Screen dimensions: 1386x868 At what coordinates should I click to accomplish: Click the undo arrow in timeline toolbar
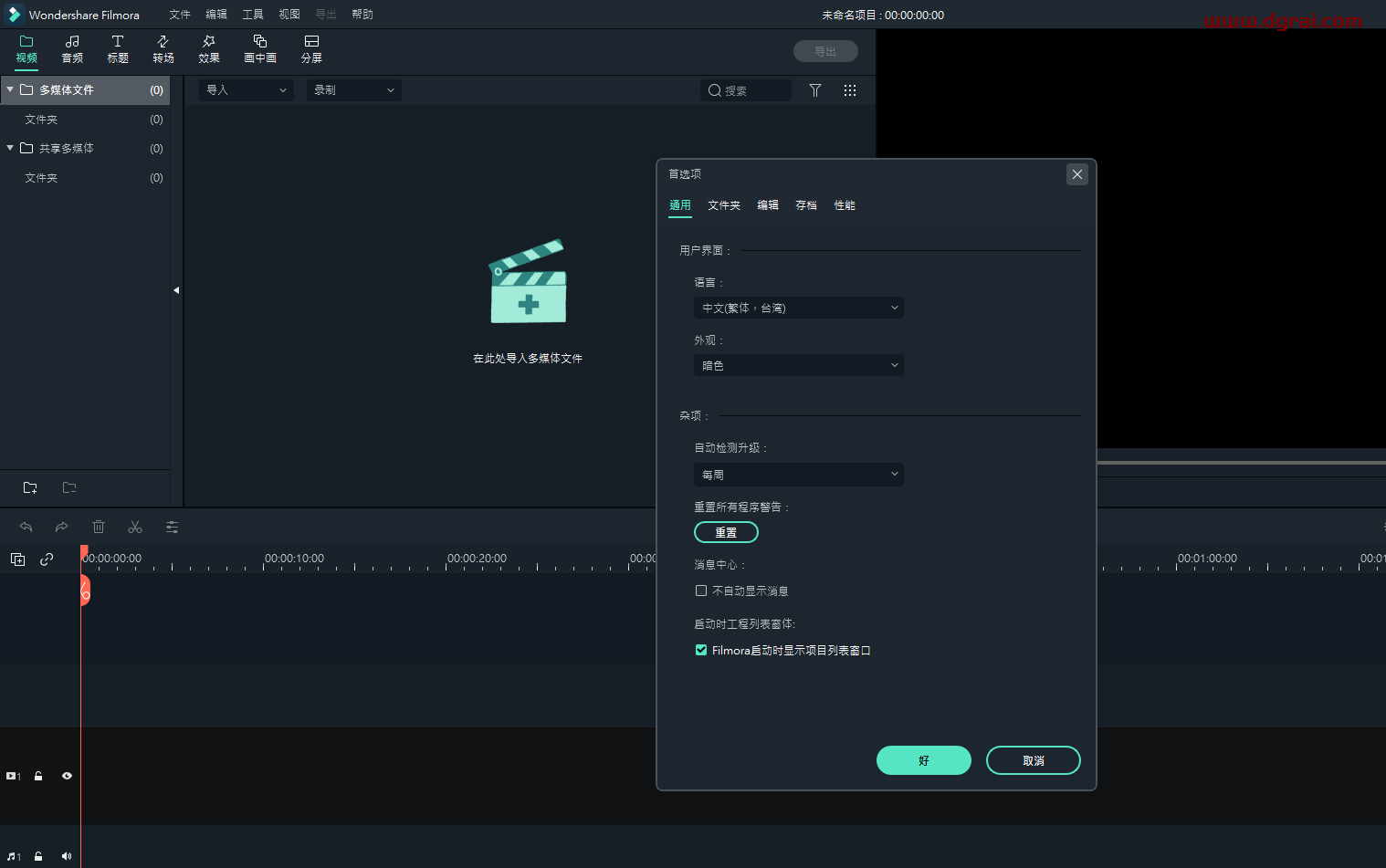tap(26, 527)
